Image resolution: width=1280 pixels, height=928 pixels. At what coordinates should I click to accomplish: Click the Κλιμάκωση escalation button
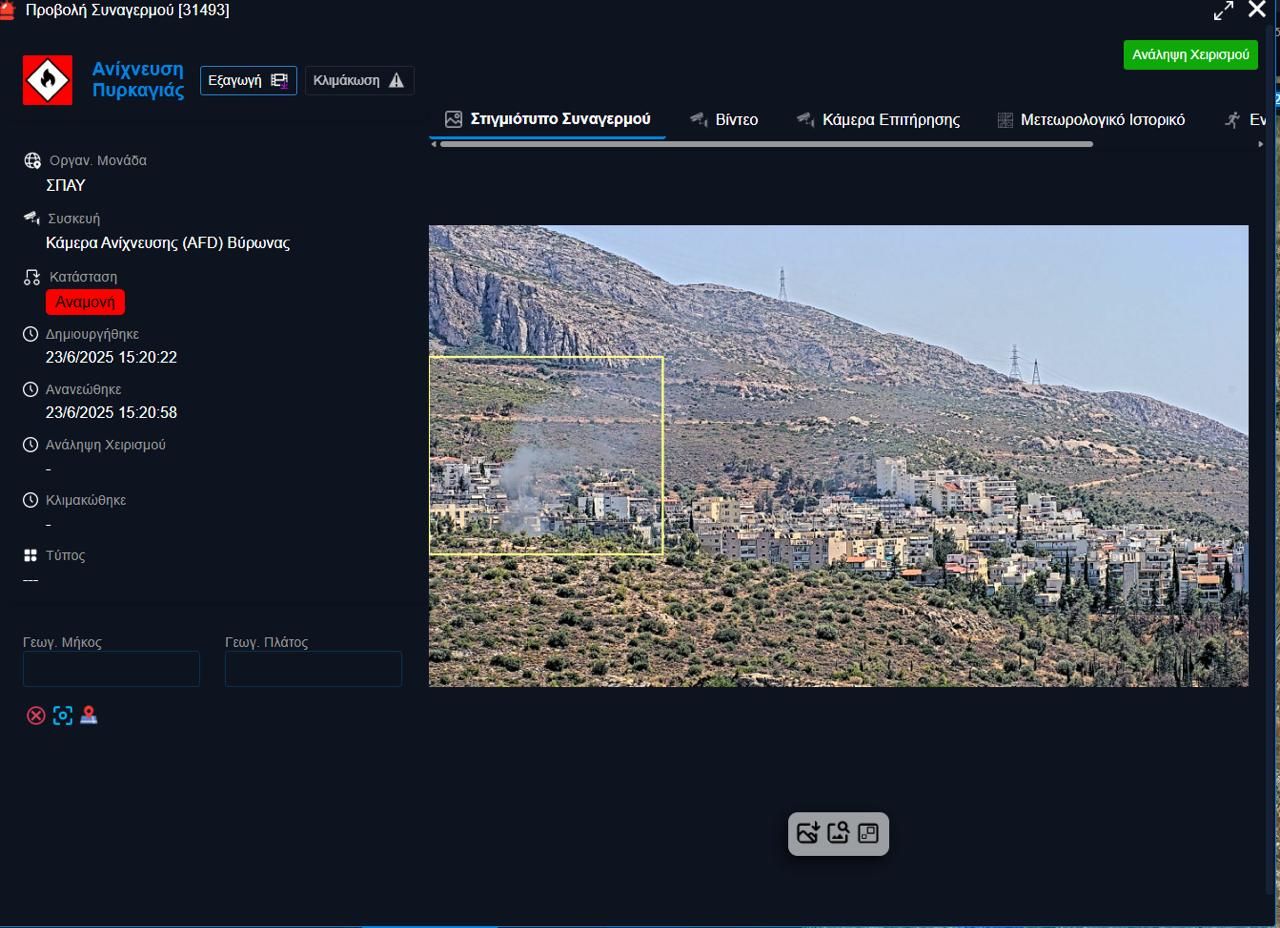point(359,80)
